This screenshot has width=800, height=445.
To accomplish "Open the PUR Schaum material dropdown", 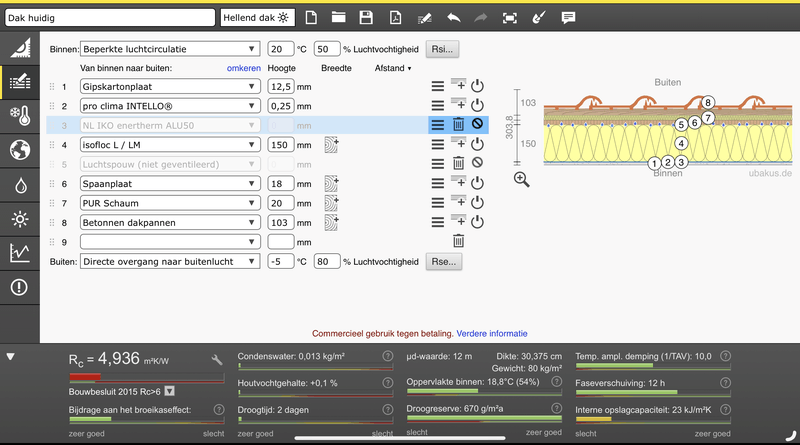I will tap(170, 203).
